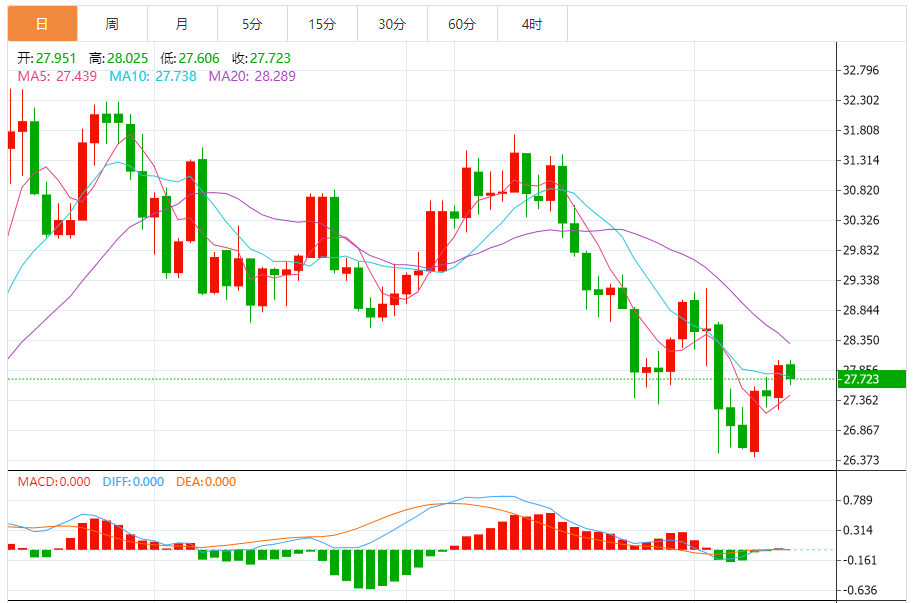Click the MA10: 27.738 label
This screenshot has width=913, height=603.
(153, 76)
